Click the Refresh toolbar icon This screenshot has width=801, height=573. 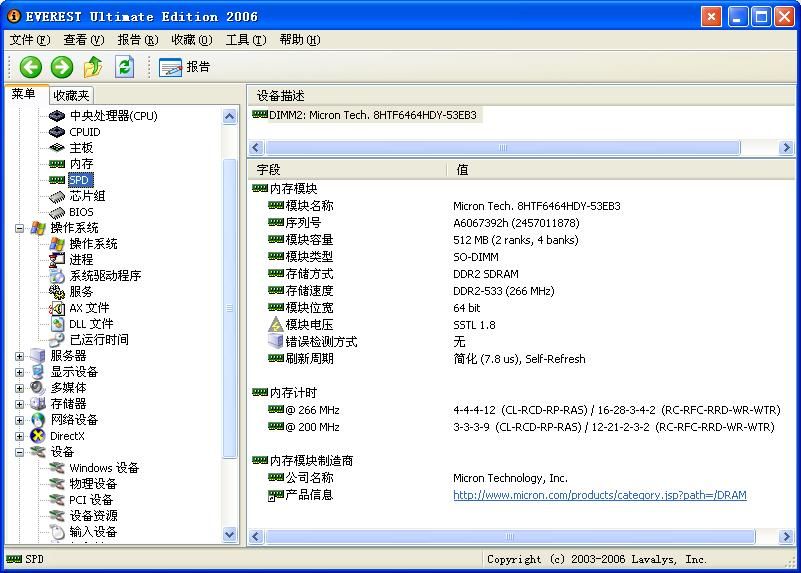(124, 67)
